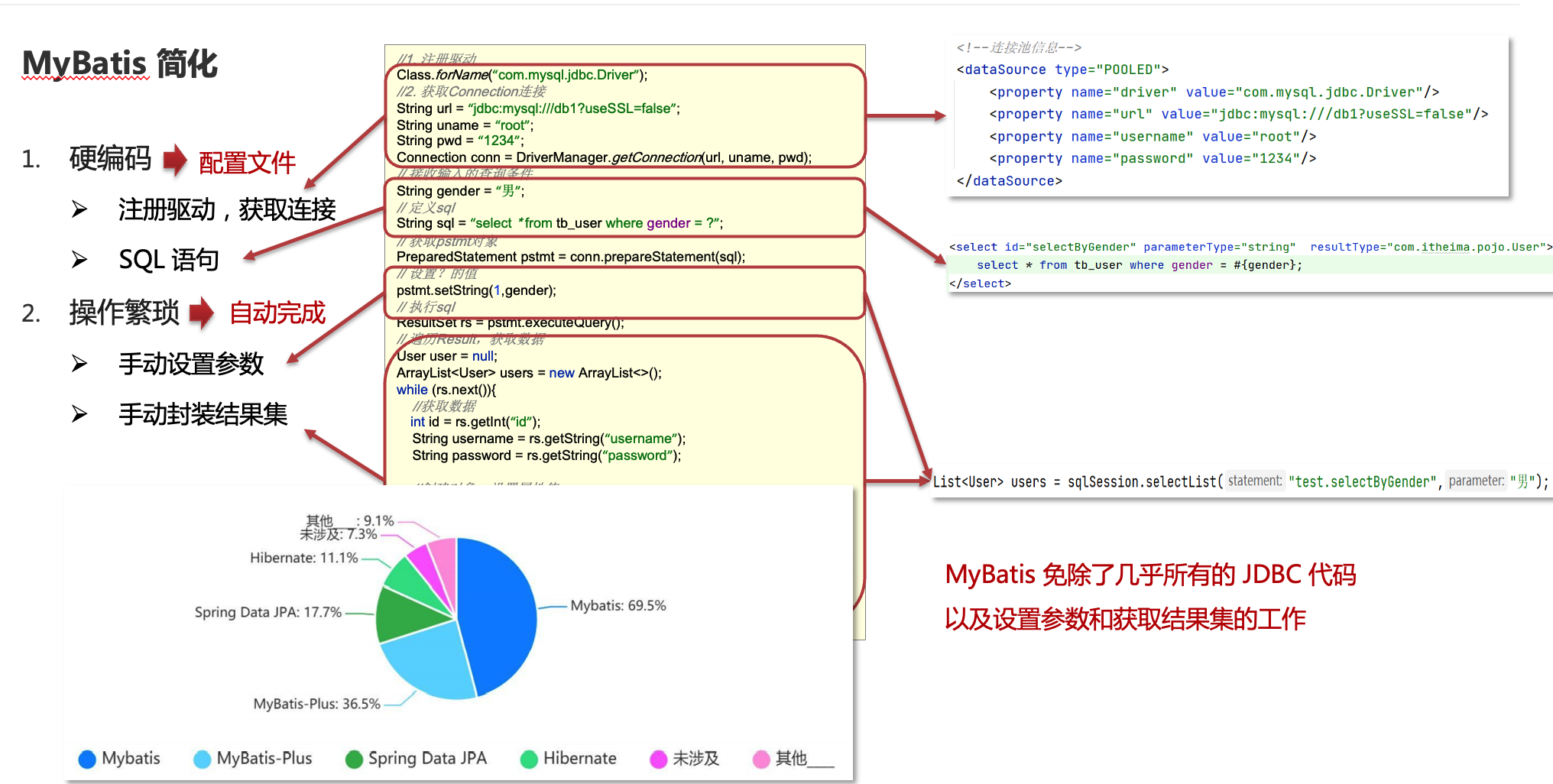Click the bullet "手动封装结果集"

click(x=203, y=414)
